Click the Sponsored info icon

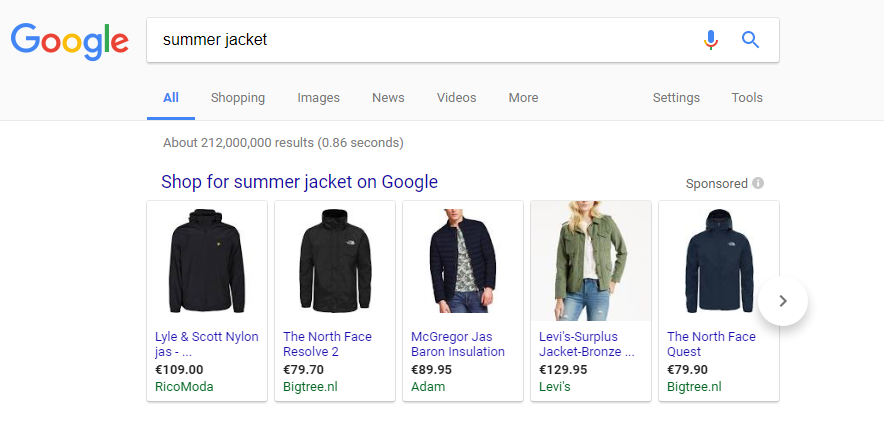[x=758, y=183]
